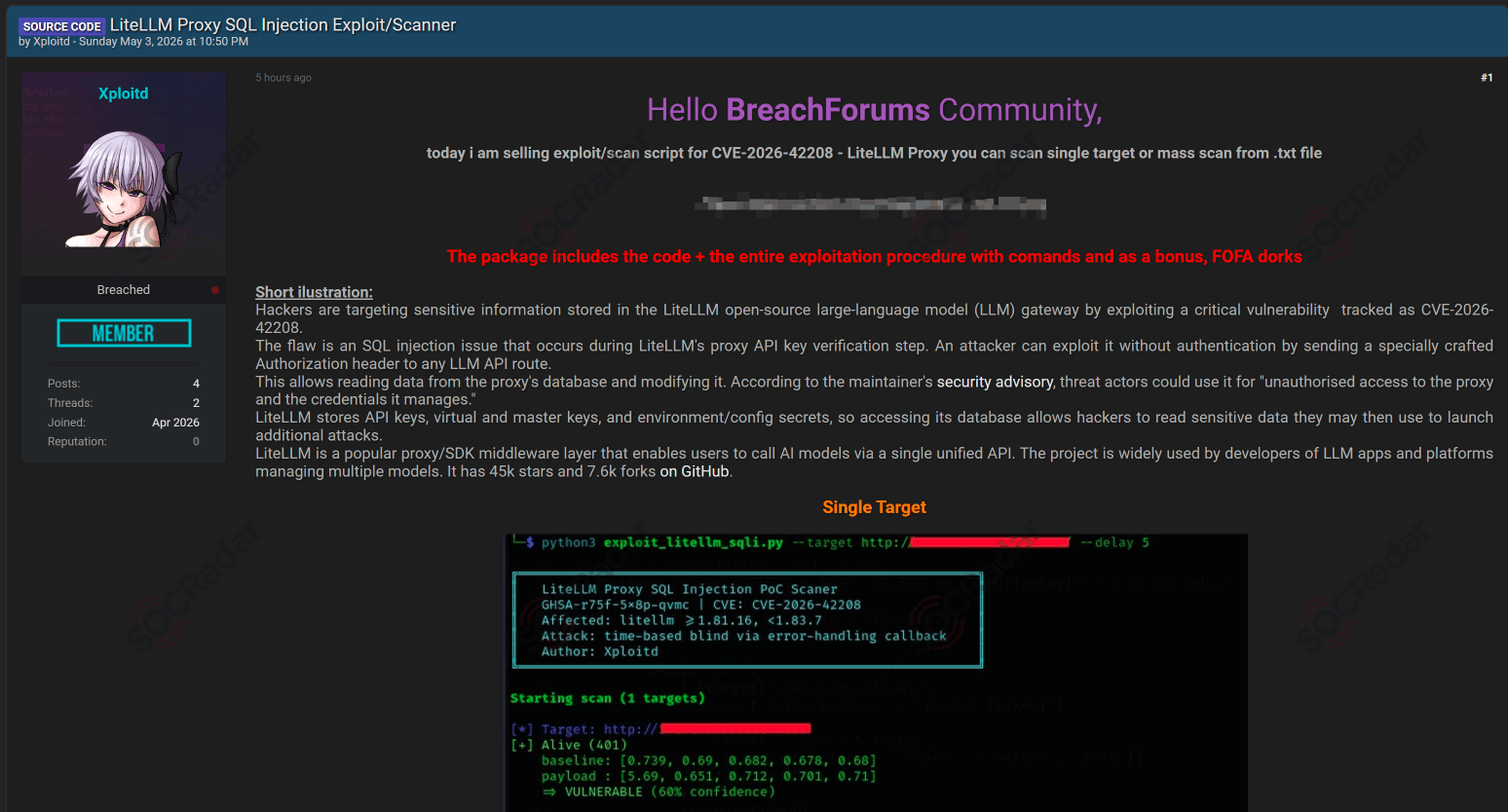The width and height of the screenshot is (1508, 812).
Task: Click the red 'package includes the code' line
Action: (874, 256)
